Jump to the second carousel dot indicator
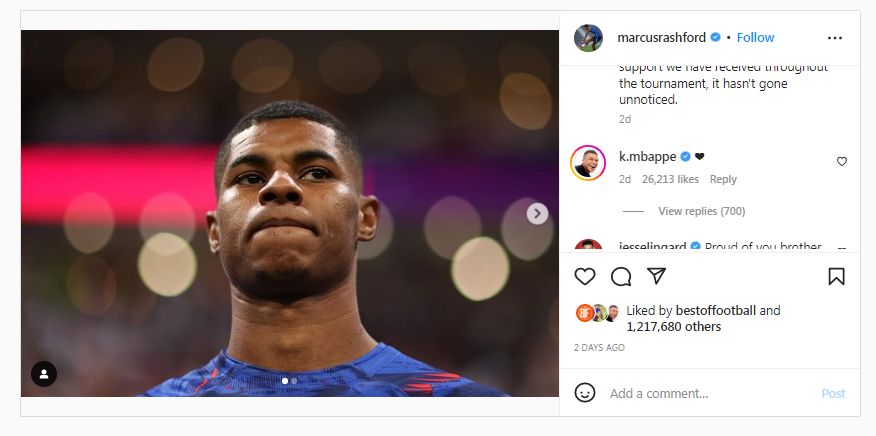876x436 pixels. tap(294, 381)
